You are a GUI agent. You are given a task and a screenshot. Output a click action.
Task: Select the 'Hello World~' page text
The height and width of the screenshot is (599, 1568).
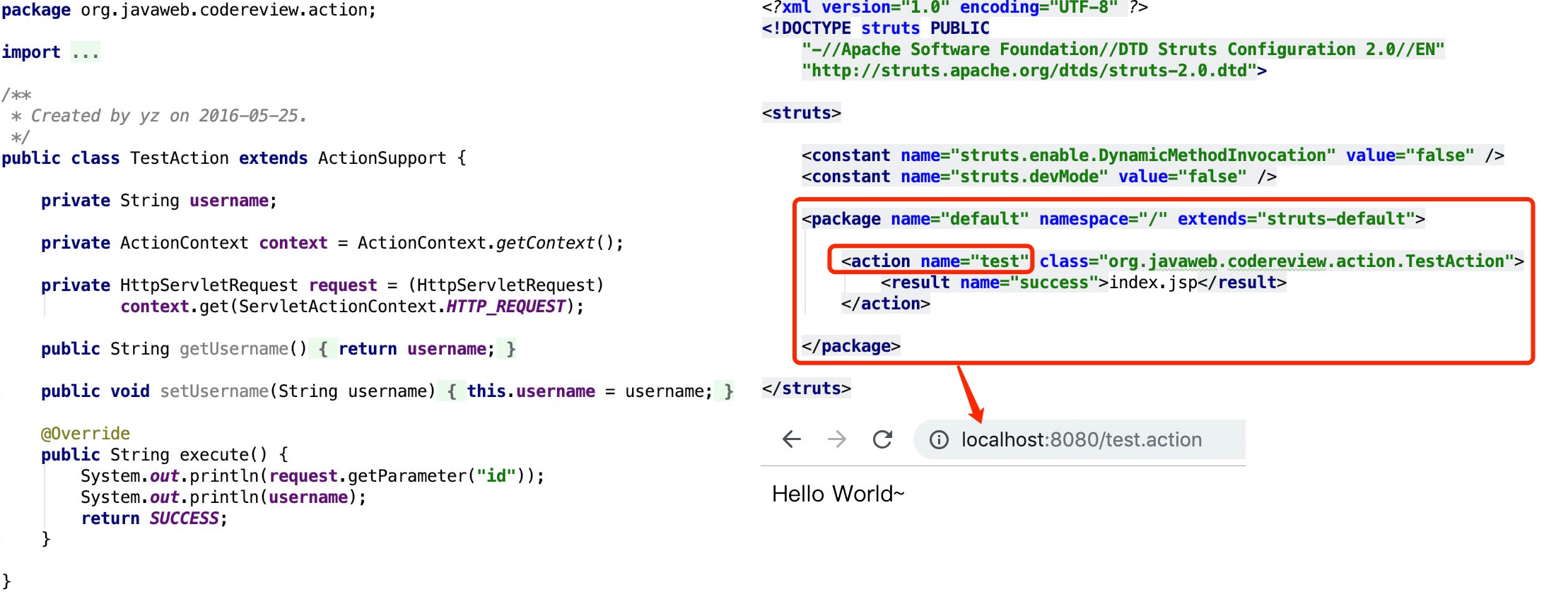(x=838, y=494)
